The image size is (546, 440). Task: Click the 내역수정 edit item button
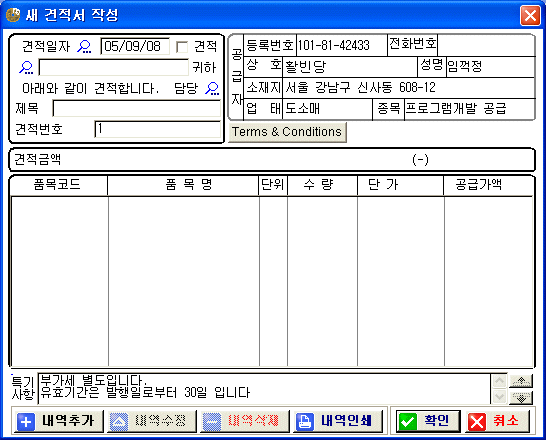pos(152,421)
